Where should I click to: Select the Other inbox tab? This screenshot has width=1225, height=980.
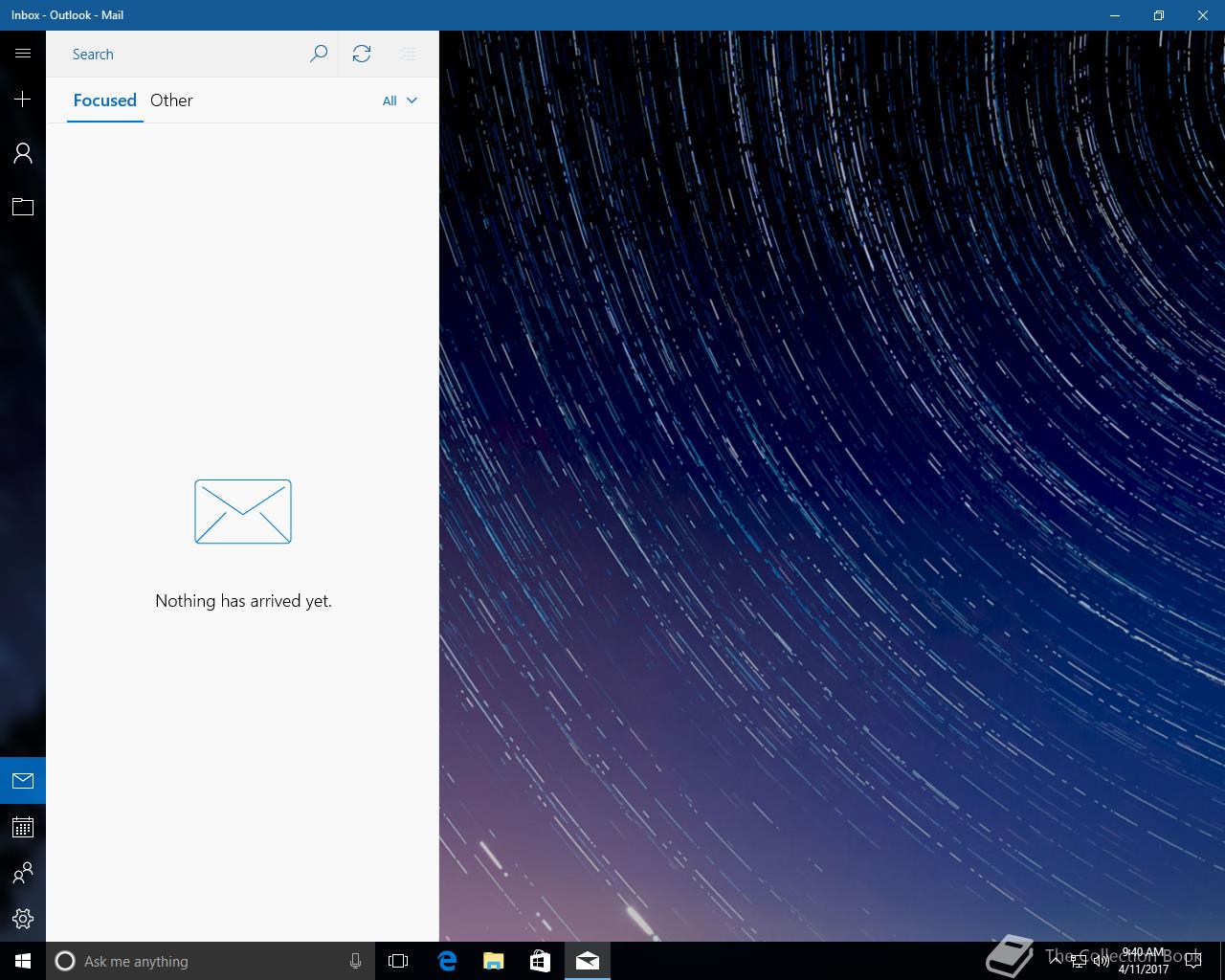tap(171, 100)
